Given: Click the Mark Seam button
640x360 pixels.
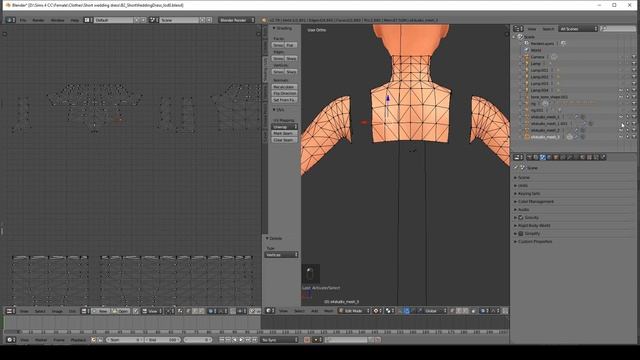Looking at the screenshot, I should pyautogui.click(x=283, y=133).
